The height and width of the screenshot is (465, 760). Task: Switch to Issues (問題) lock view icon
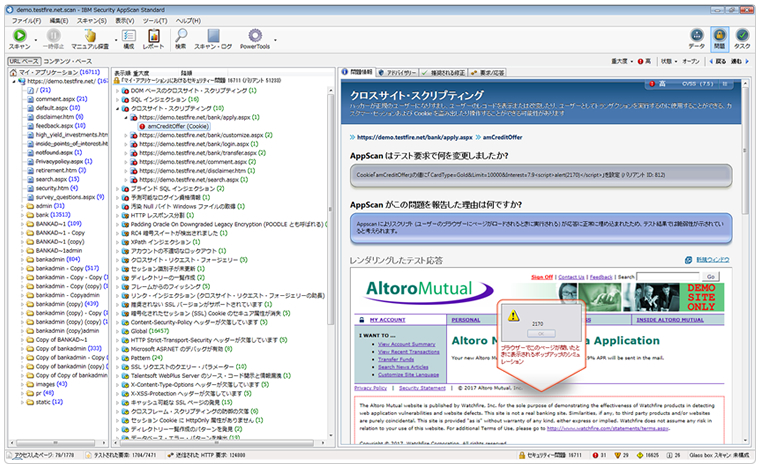(719, 35)
